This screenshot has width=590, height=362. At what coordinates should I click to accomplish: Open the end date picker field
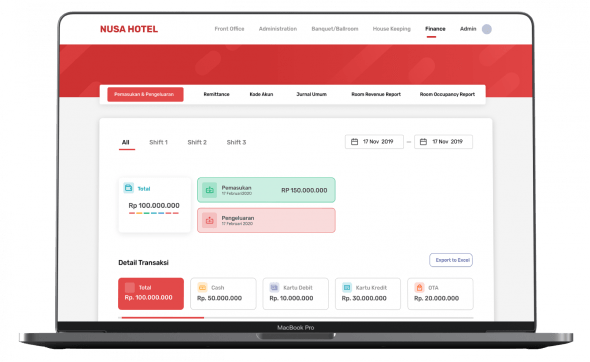click(x=443, y=142)
